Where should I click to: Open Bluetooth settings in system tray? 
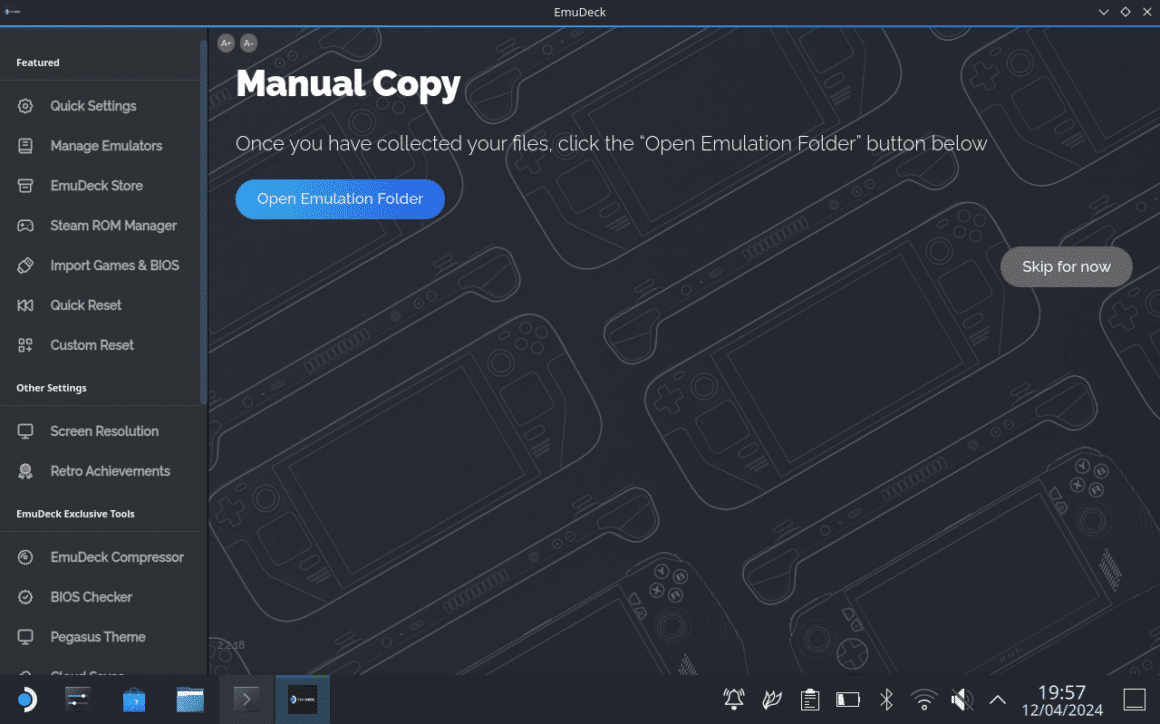[886, 699]
